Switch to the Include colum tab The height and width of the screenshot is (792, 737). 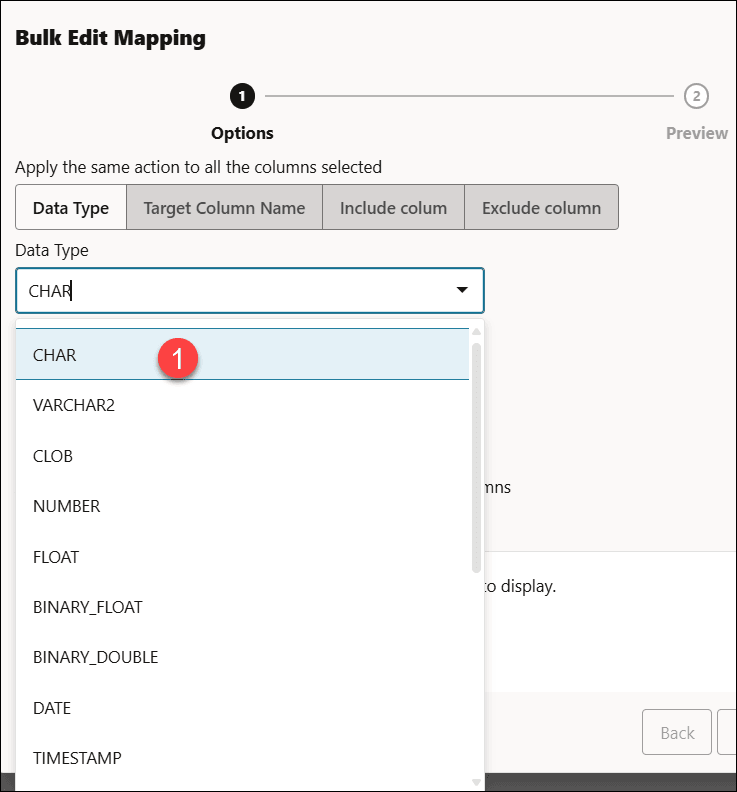[393, 208]
